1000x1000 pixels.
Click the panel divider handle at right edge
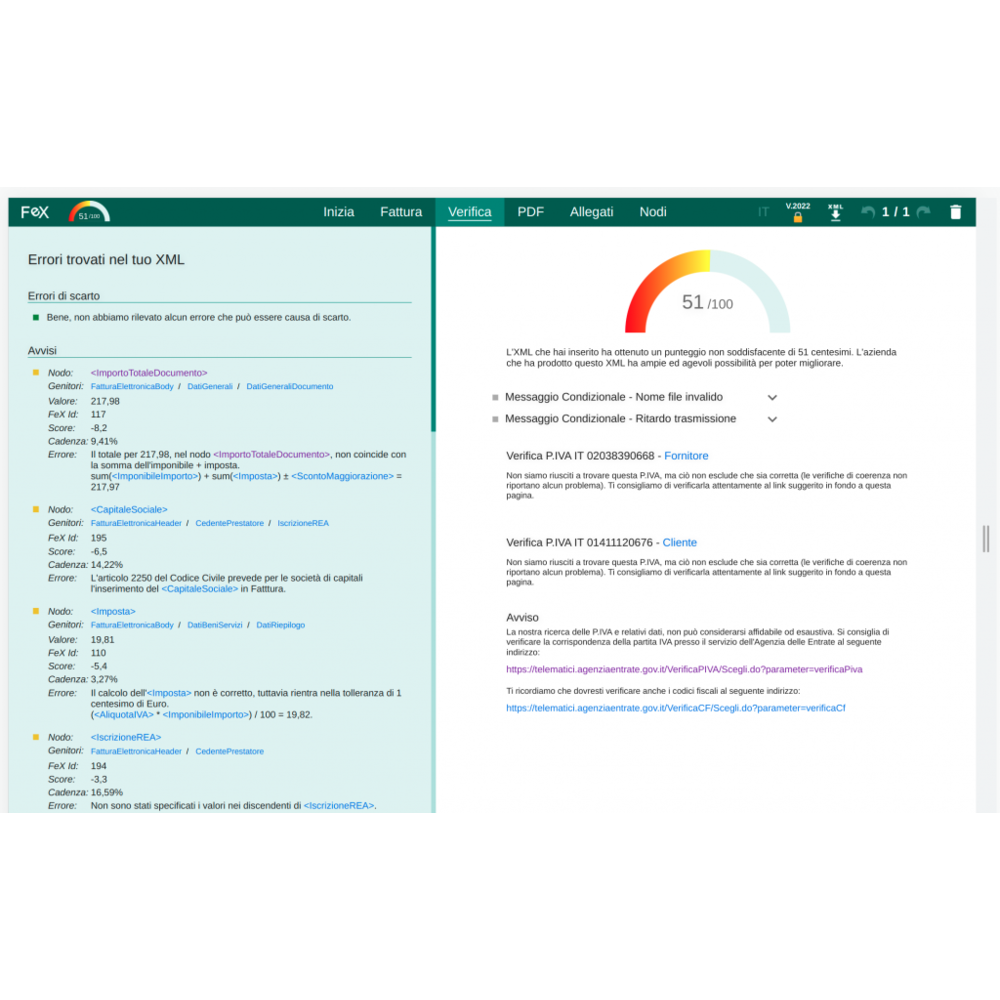[x=986, y=539]
